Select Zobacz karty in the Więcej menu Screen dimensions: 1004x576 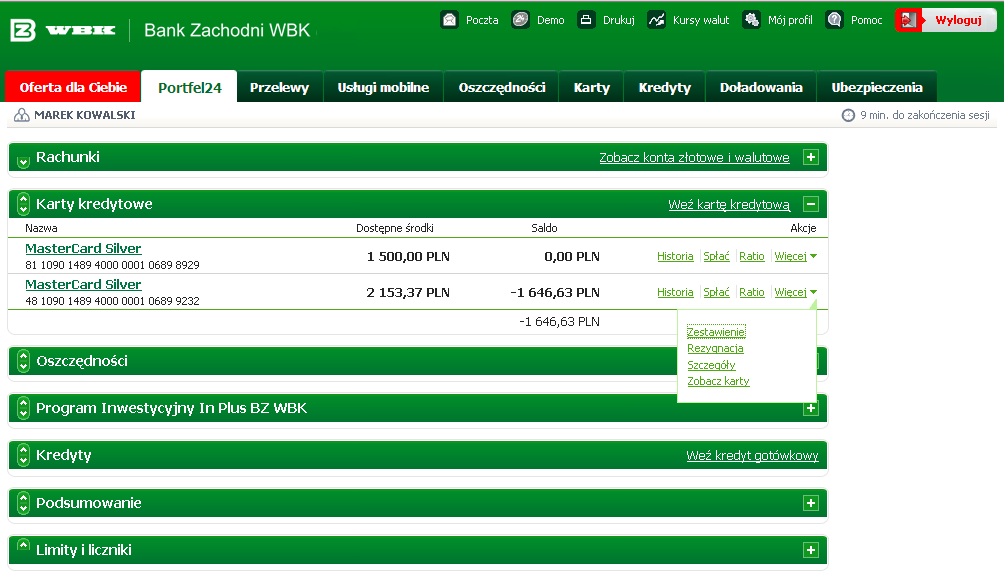click(718, 381)
